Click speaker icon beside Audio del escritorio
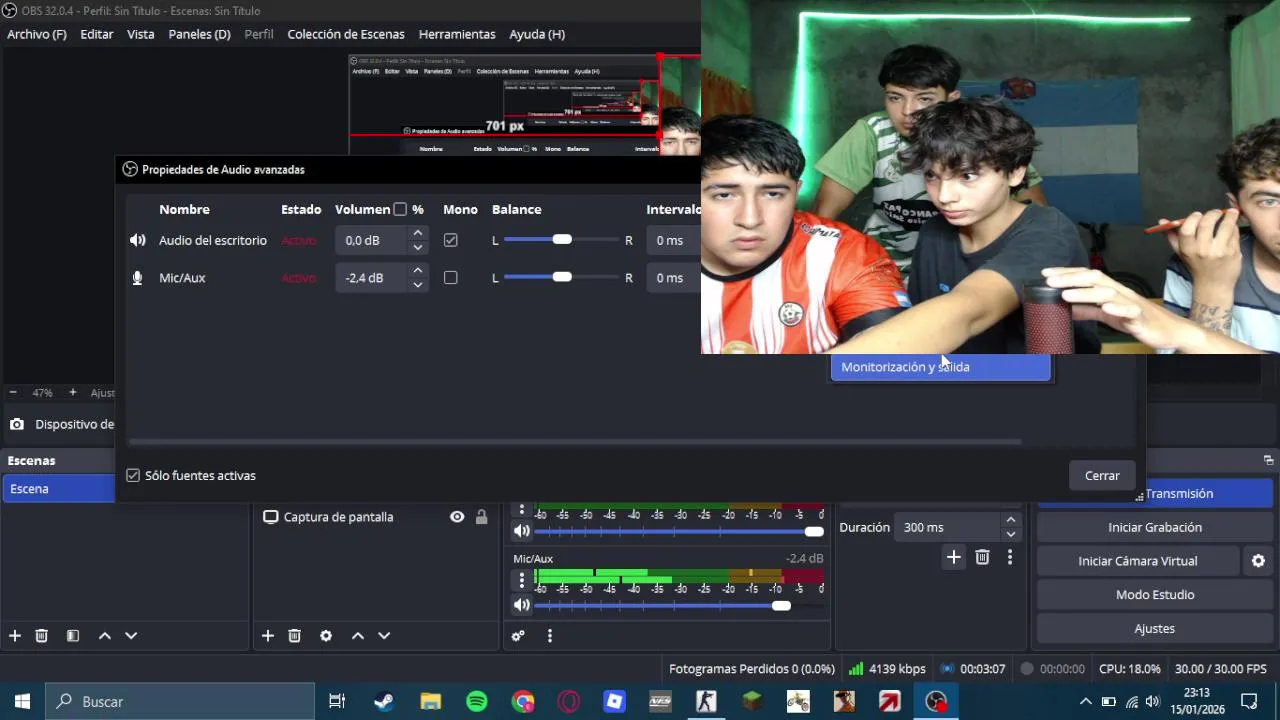1280x720 pixels. pyautogui.click(x=137, y=240)
